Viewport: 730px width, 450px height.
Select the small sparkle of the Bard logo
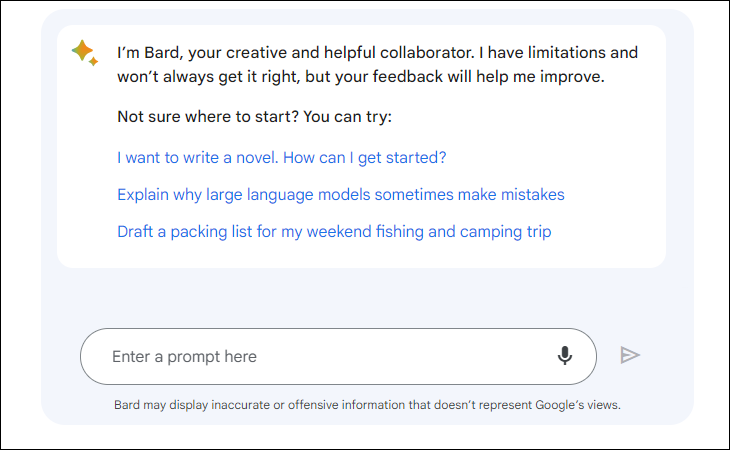(94, 61)
